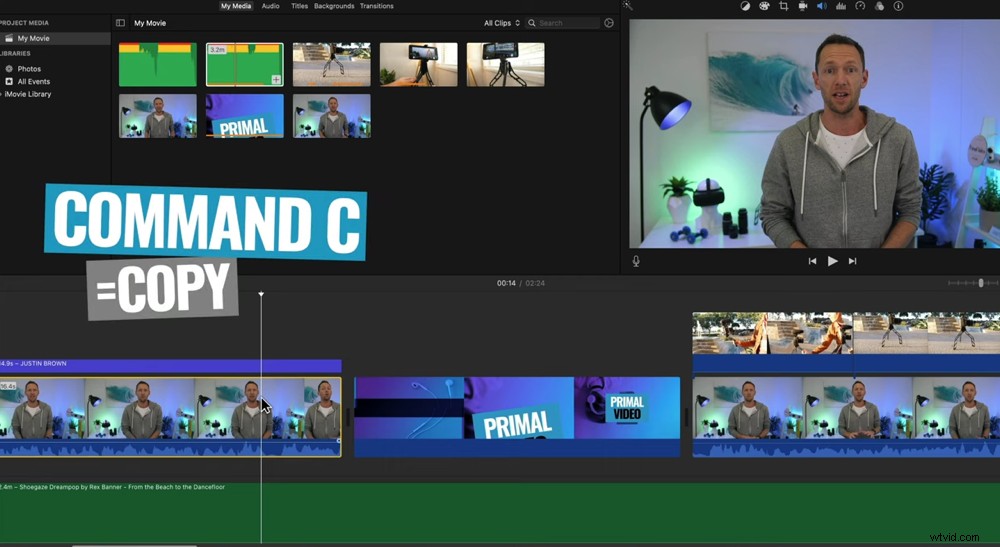
Task: Switch to the Transitions tab
Action: coord(376,6)
